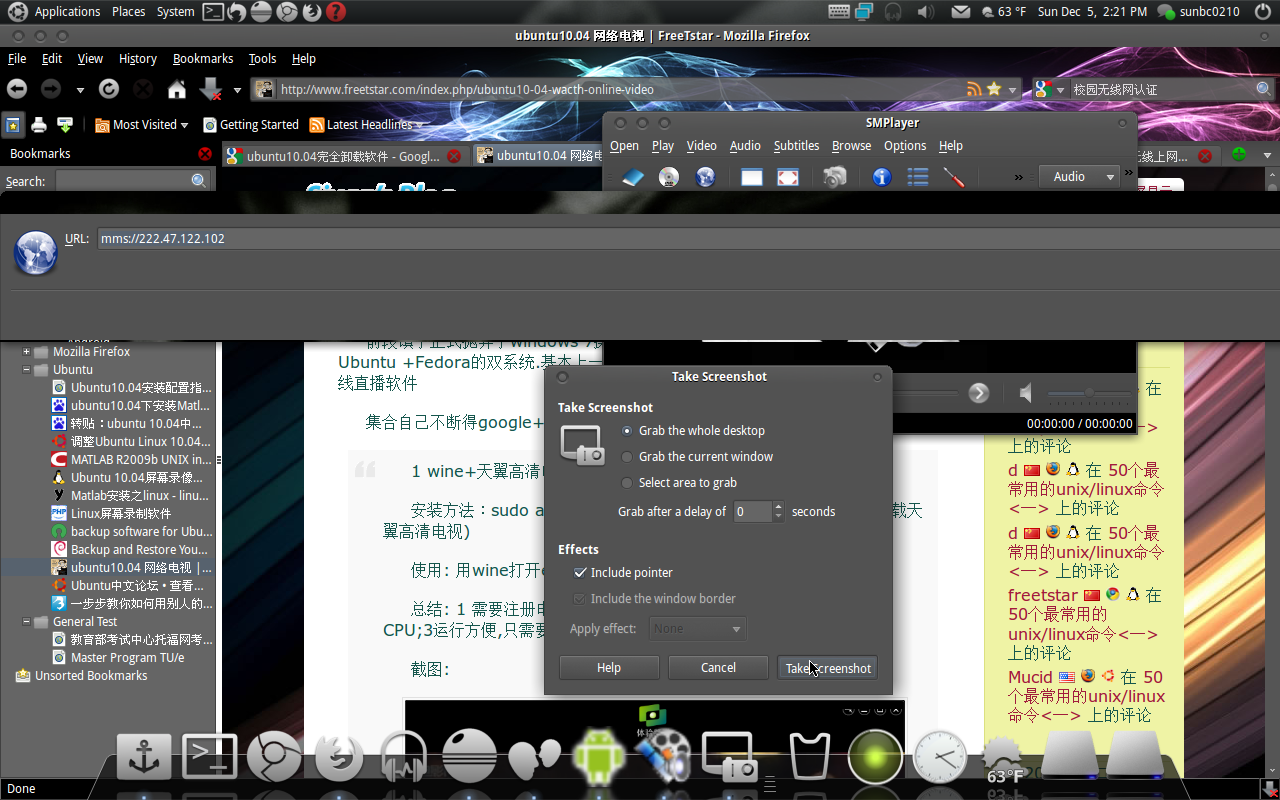Open the back/forward history dropdown arrow
Image resolution: width=1280 pixels, height=800 pixels.
coord(80,89)
